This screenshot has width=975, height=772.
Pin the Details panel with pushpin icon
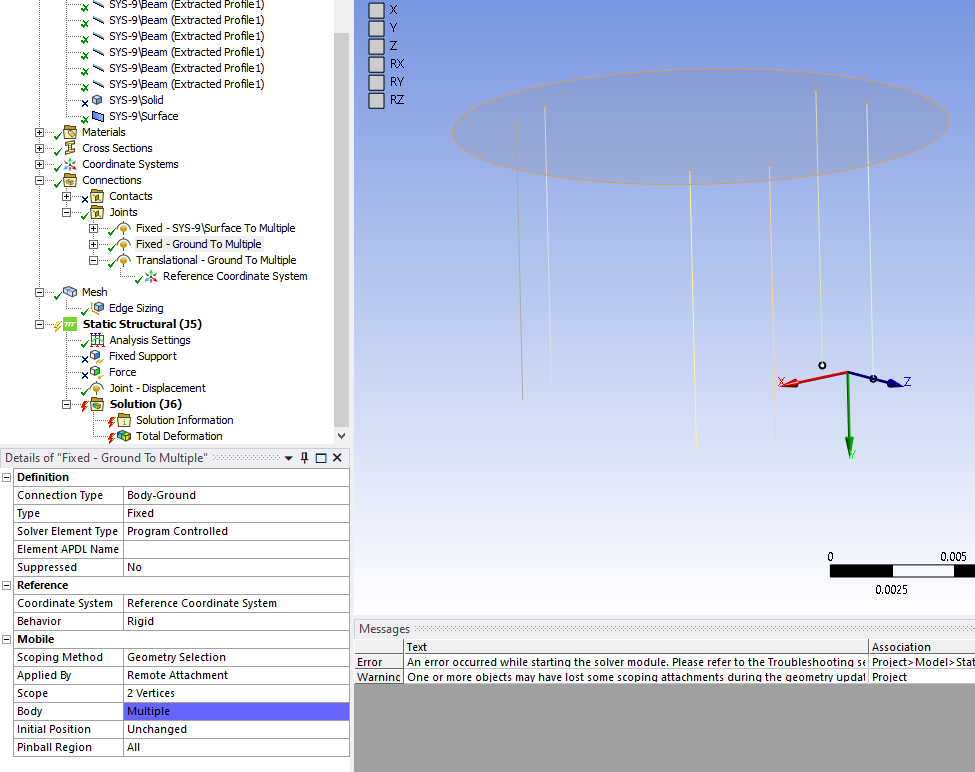point(305,458)
